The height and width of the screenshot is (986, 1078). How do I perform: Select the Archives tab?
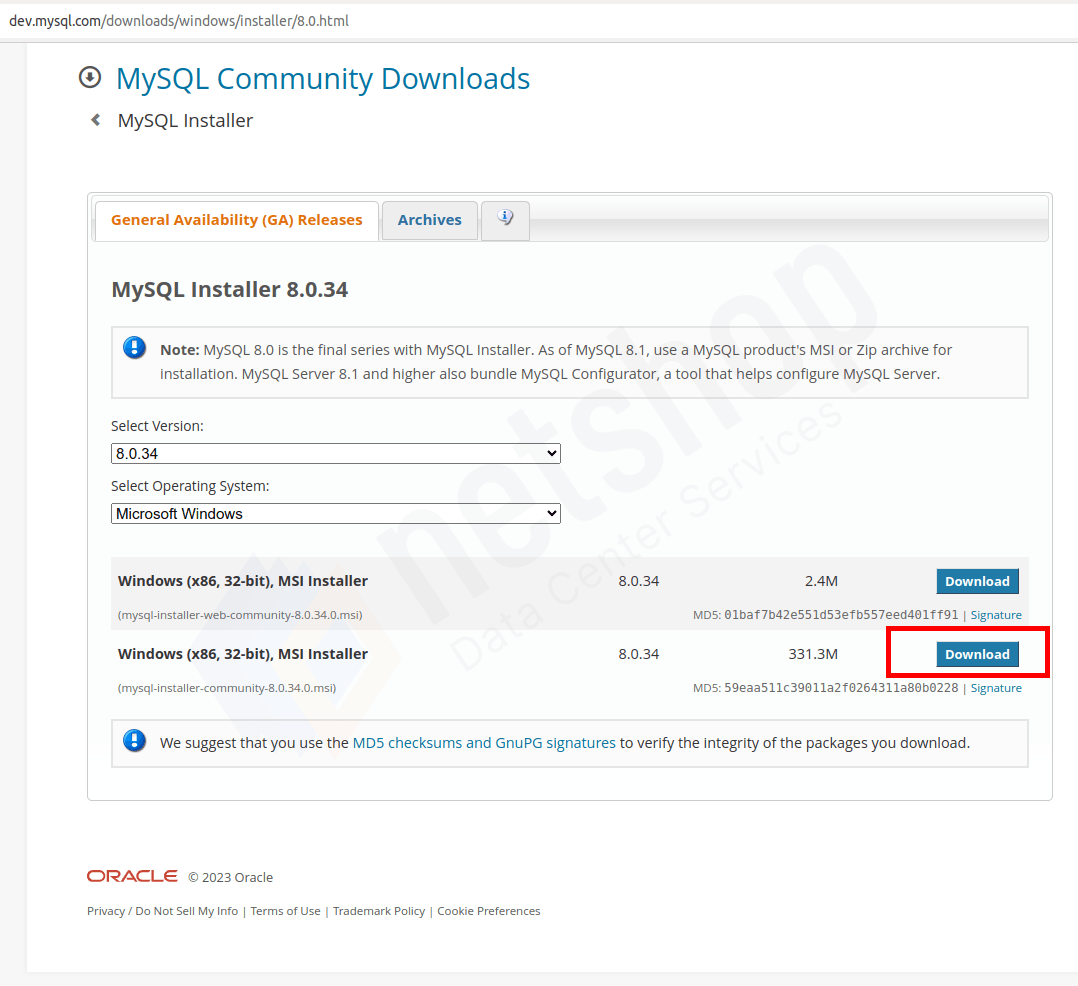click(x=429, y=220)
